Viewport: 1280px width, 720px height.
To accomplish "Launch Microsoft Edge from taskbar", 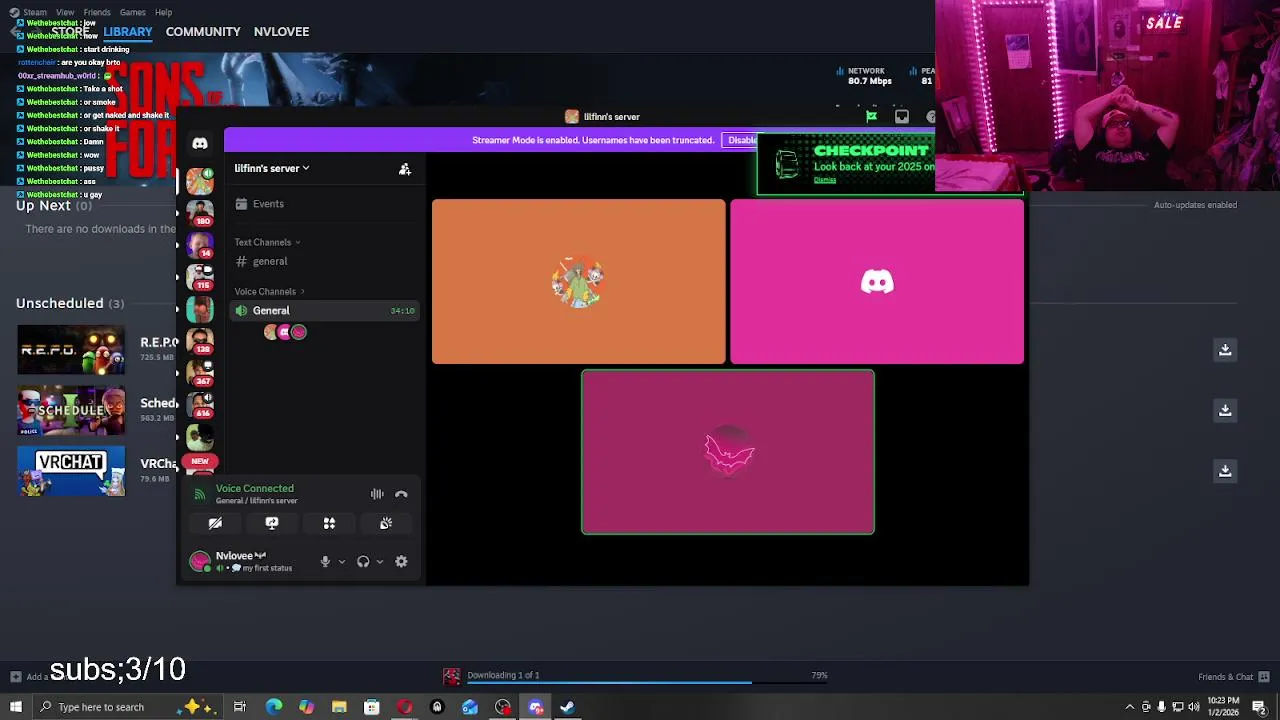I will click(273, 707).
